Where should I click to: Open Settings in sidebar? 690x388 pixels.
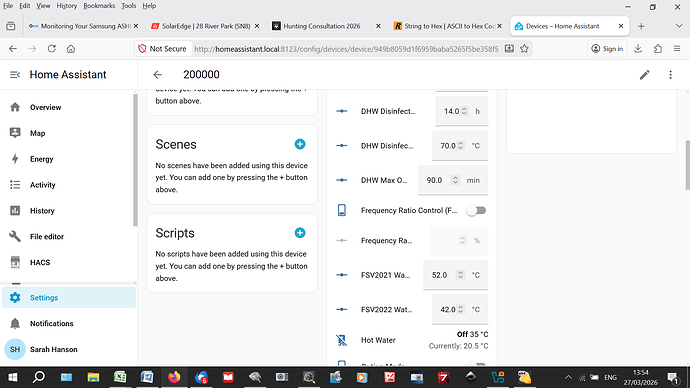(69, 298)
